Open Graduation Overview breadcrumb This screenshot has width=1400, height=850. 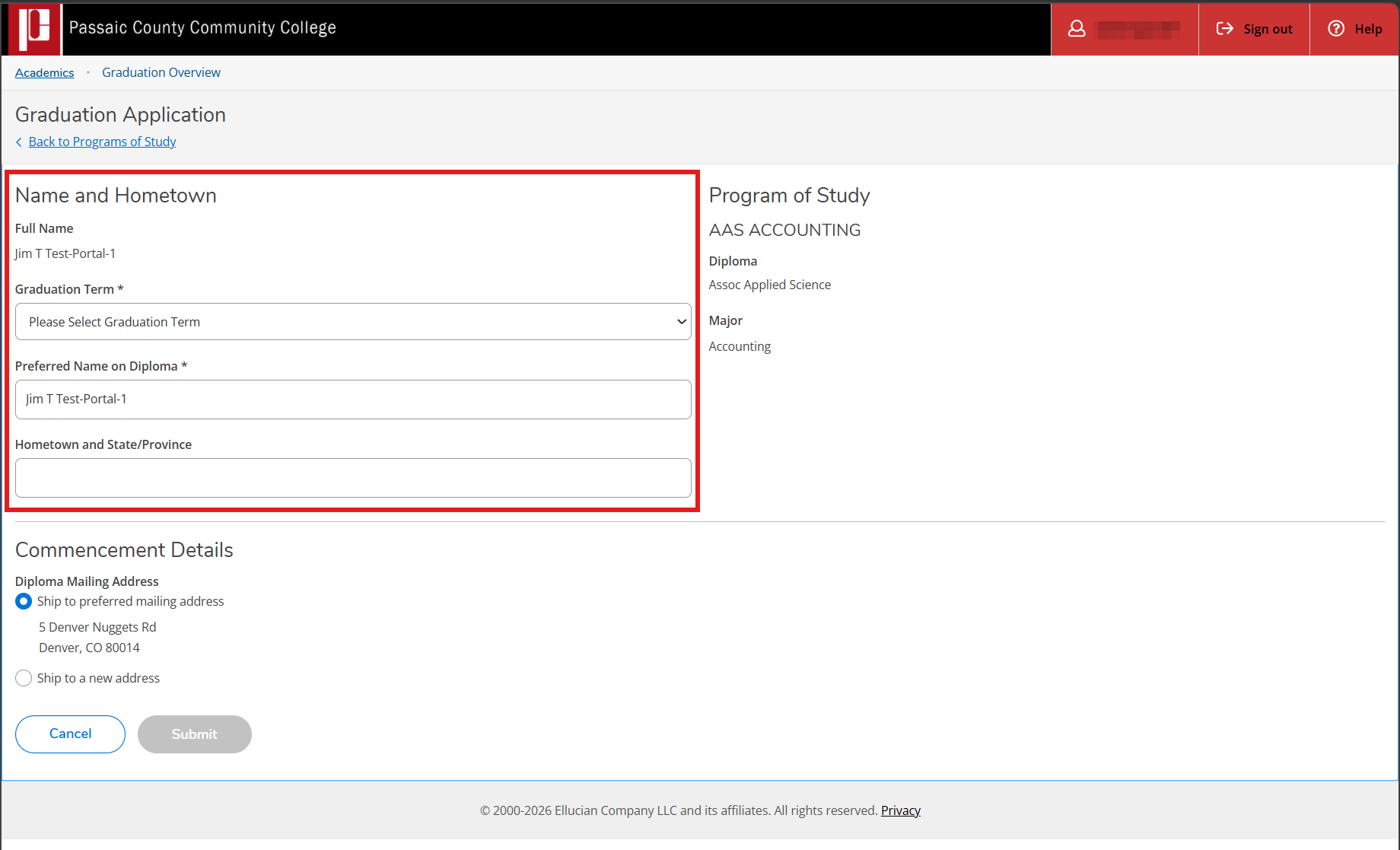click(x=161, y=72)
